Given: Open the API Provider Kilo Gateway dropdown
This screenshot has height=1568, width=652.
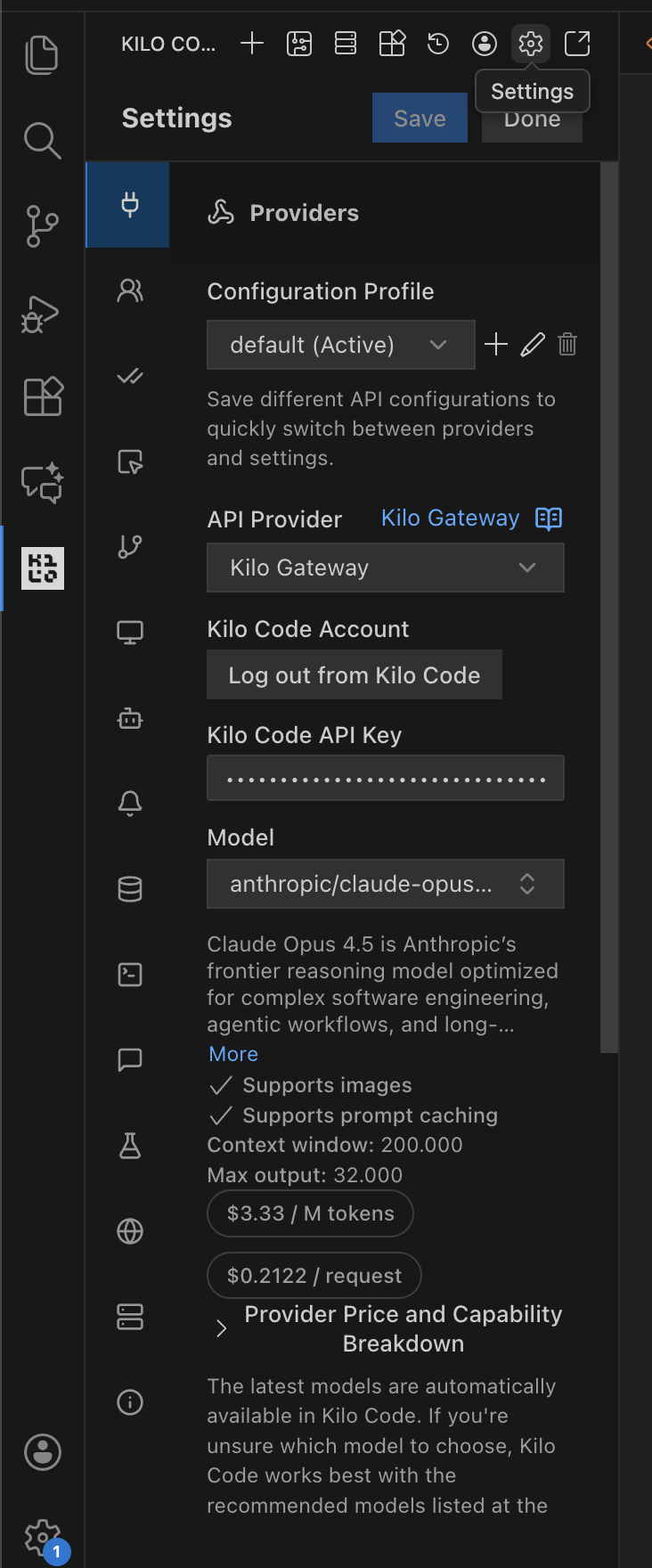Looking at the screenshot, I should coord(385,568).
